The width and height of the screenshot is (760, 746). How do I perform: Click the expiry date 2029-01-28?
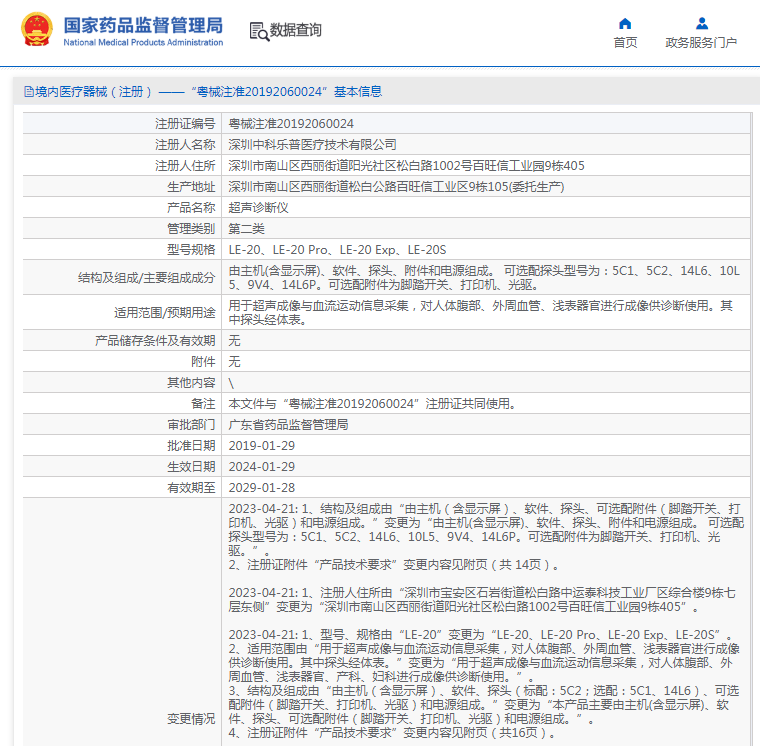point(262,488)
